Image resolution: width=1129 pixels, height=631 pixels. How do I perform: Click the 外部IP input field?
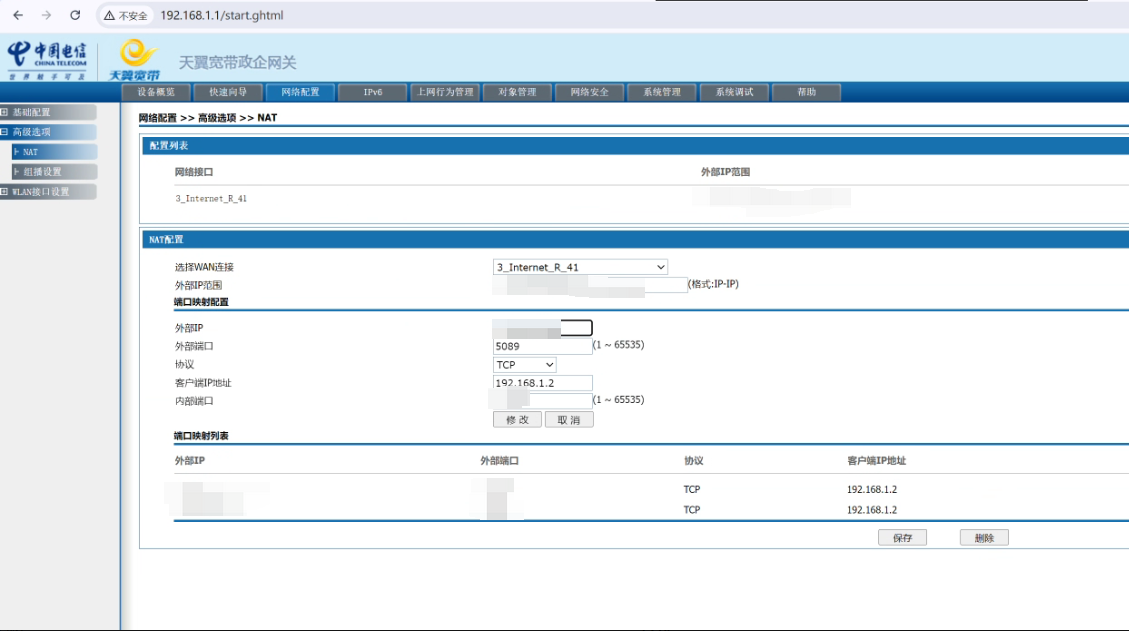coord(543,328)
